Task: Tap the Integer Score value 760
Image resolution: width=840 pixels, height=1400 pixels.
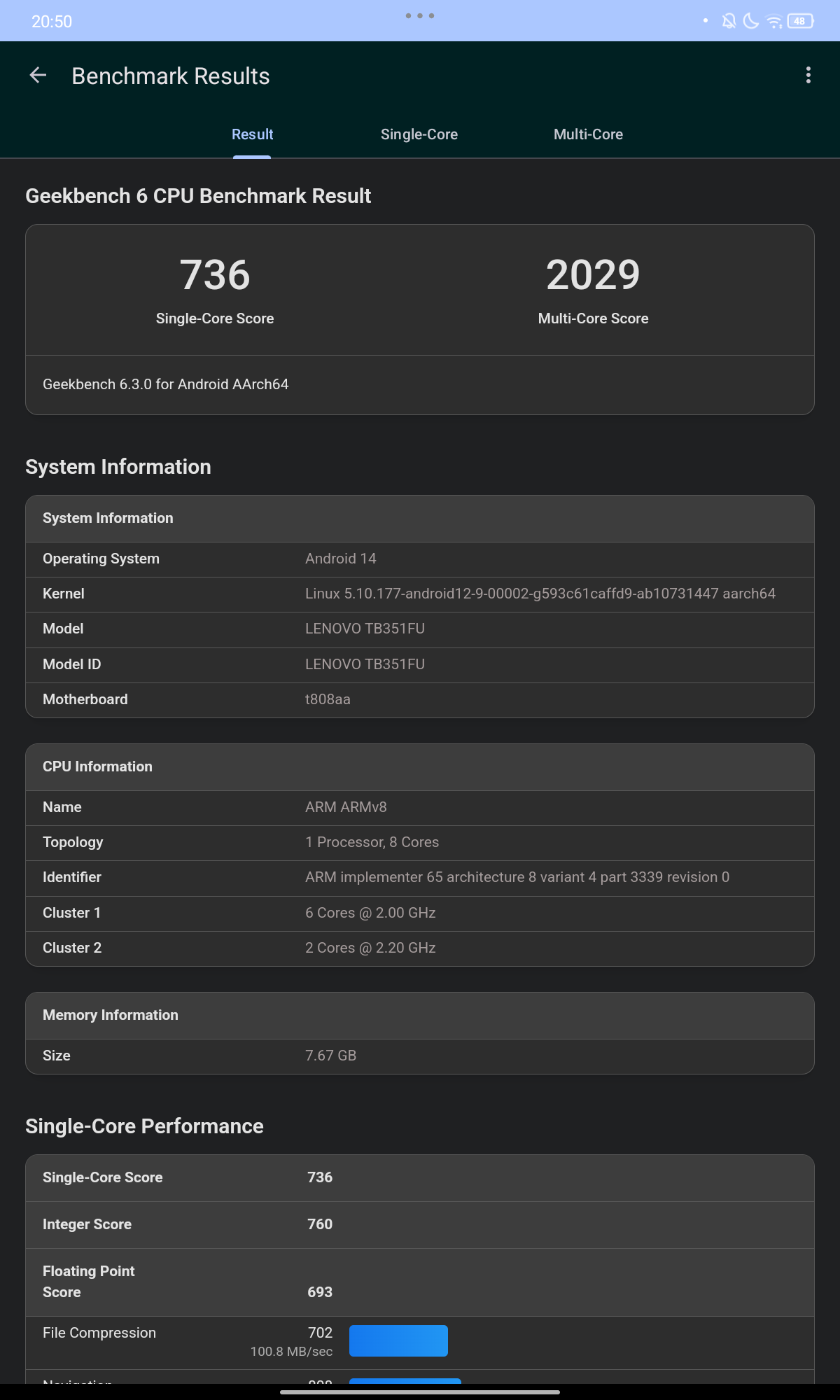Action: (320, 1224)
